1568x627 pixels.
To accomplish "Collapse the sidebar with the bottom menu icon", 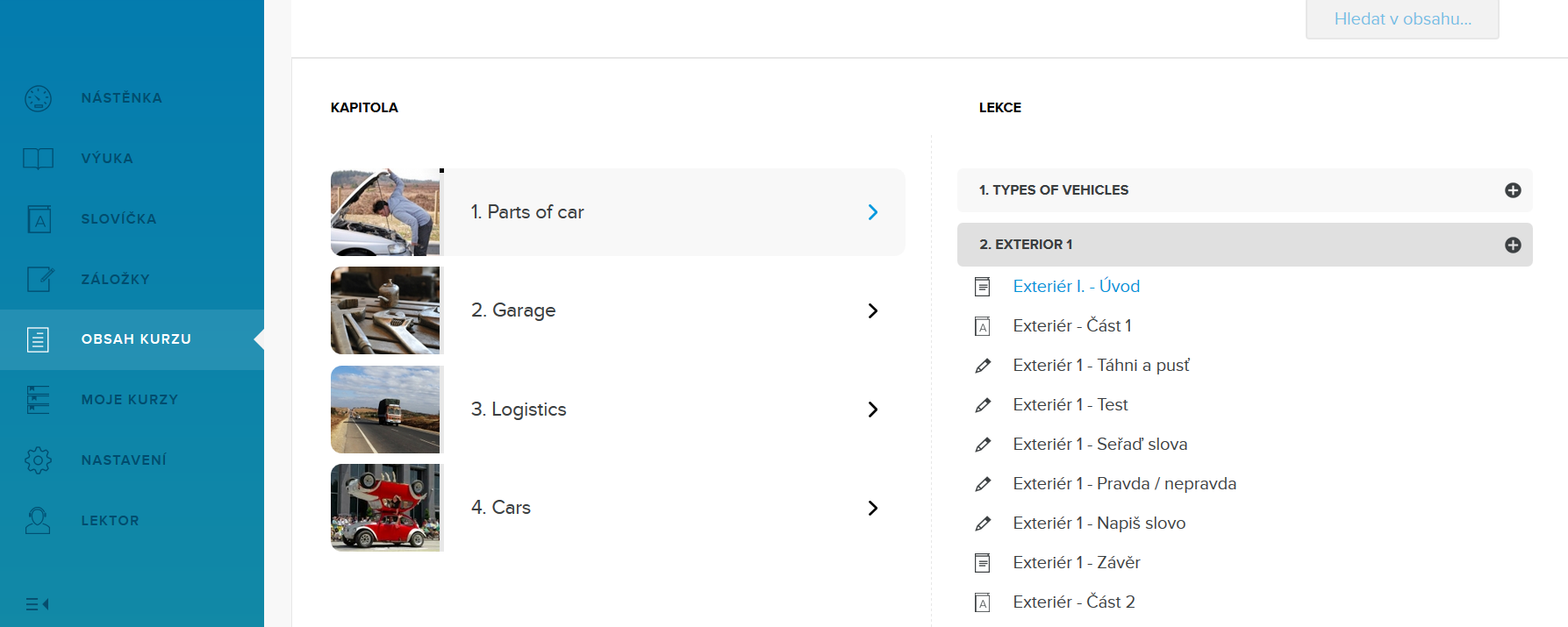I will click(37, 604).
